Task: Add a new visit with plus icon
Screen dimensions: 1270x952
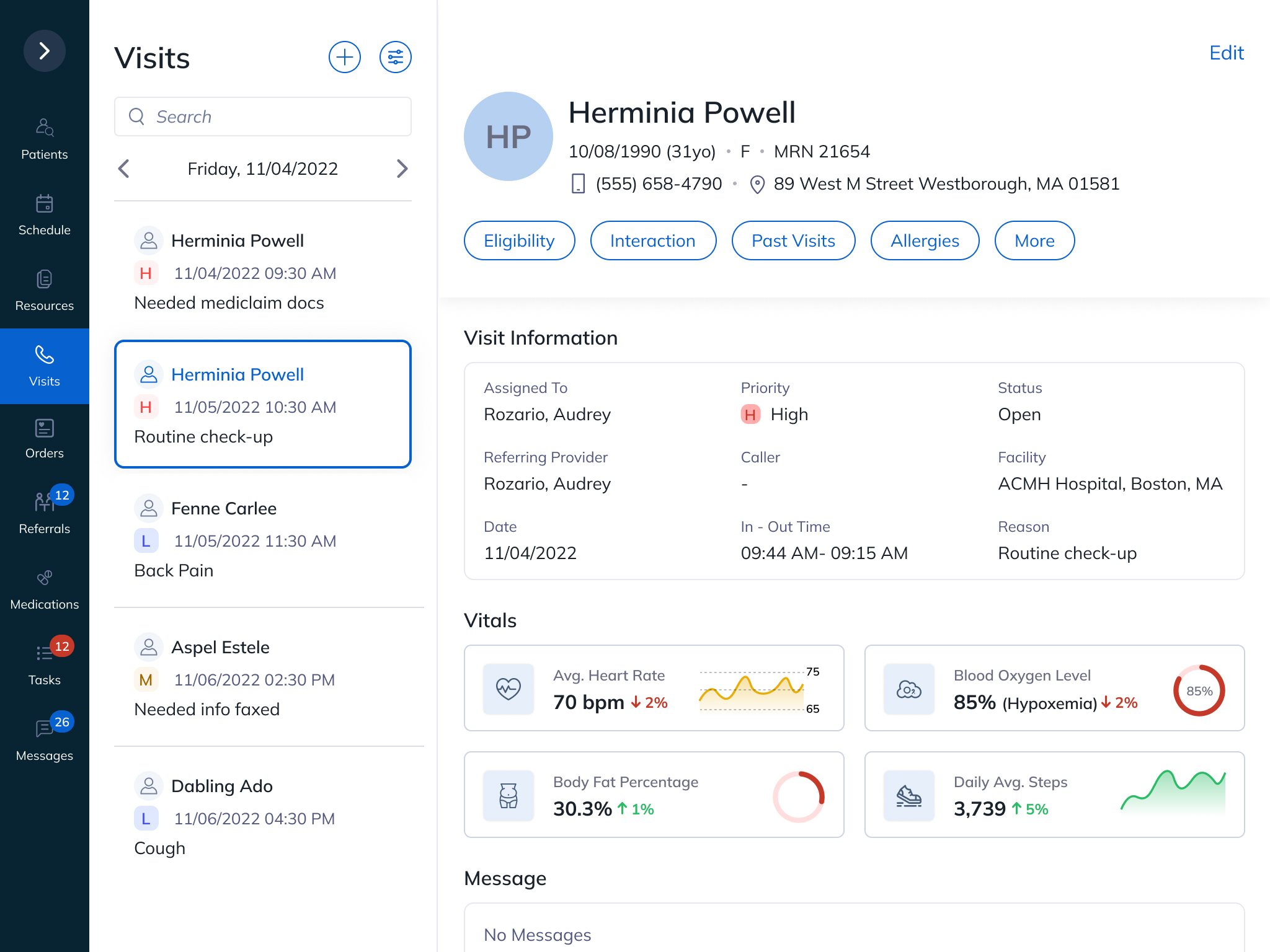Action: pyautogui.click(x=345, y=57)
